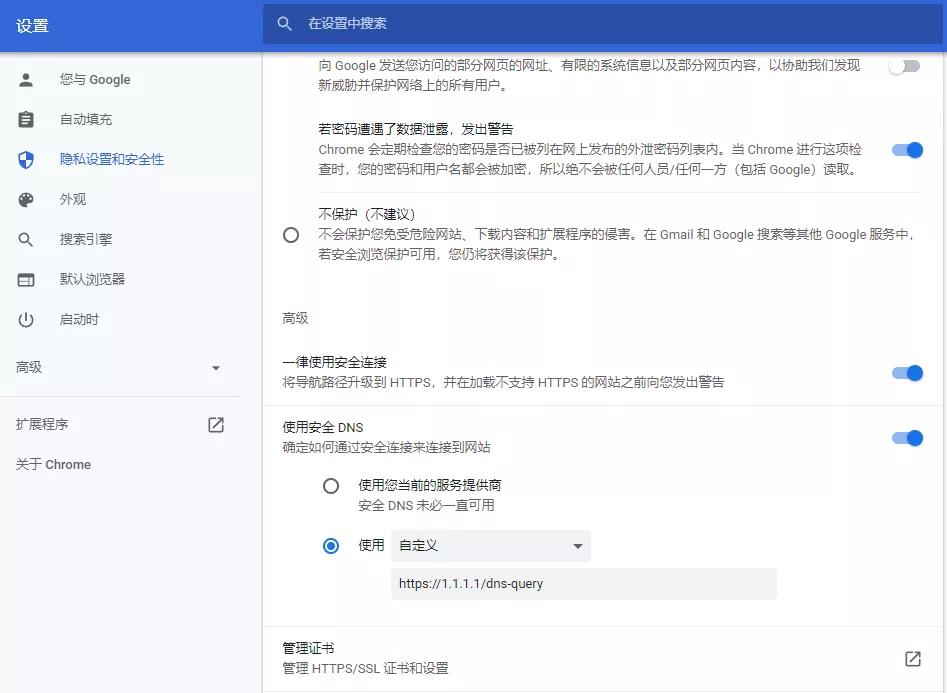Expand the custom DNS provider list arrow
Image resolution: width=947 pixels, height=693 pixels.
pyautogui.click(x=578, y=546)
